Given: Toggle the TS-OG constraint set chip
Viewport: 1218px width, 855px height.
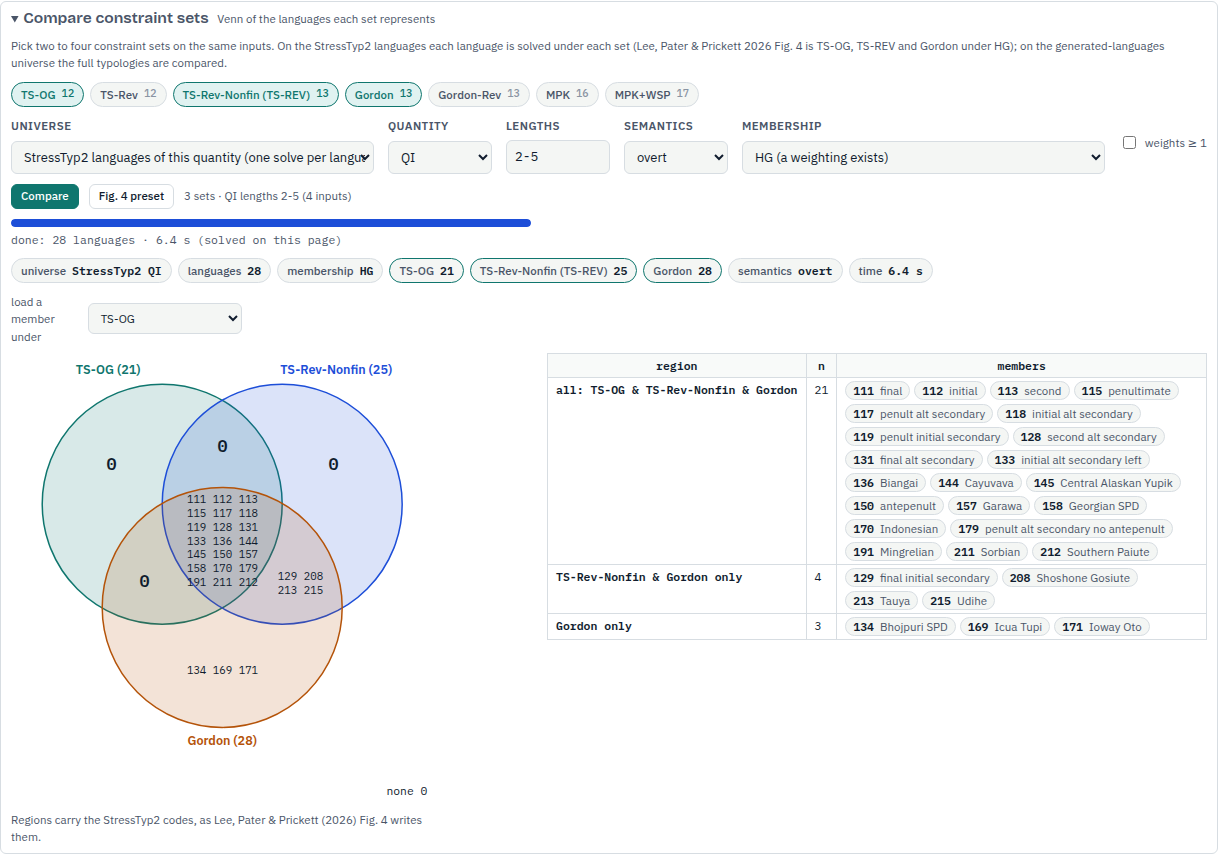Looking at the screenshot, I should click(48, 95).
